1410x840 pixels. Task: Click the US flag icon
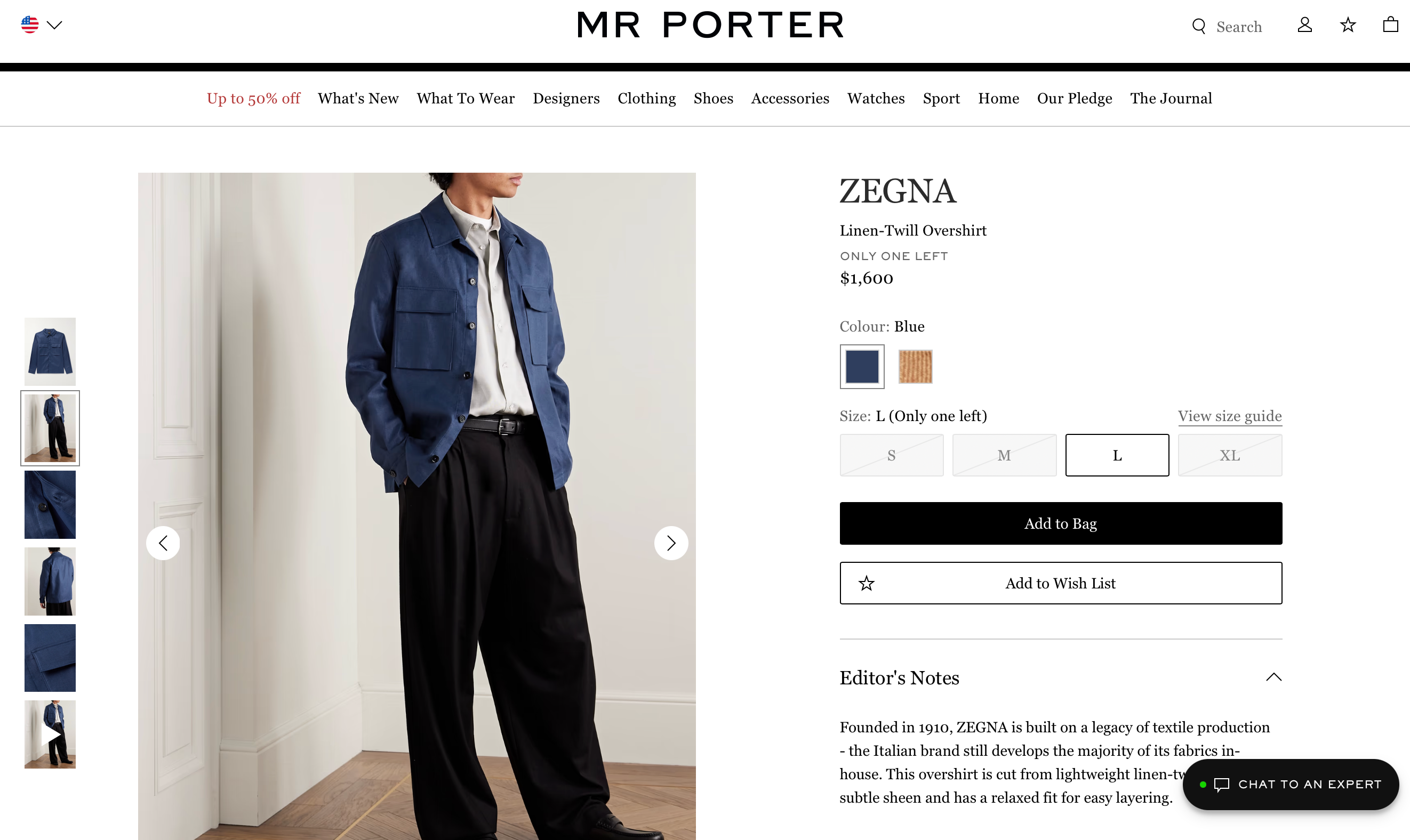point(30,24)
